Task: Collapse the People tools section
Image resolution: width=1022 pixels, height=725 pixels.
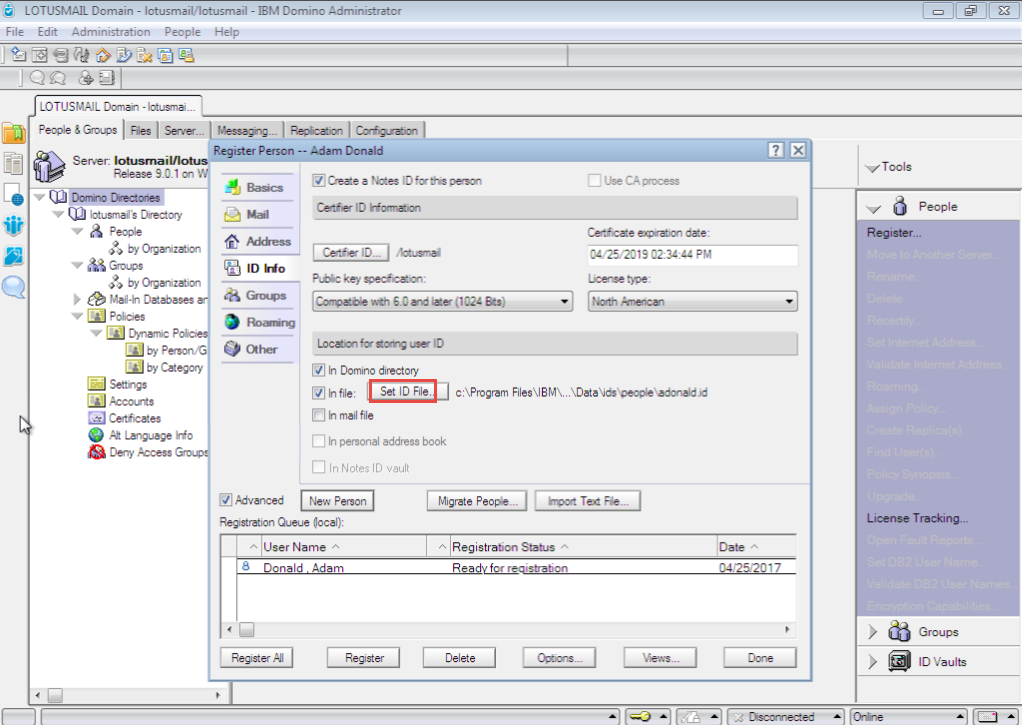Action: click(x=873, y=208)
